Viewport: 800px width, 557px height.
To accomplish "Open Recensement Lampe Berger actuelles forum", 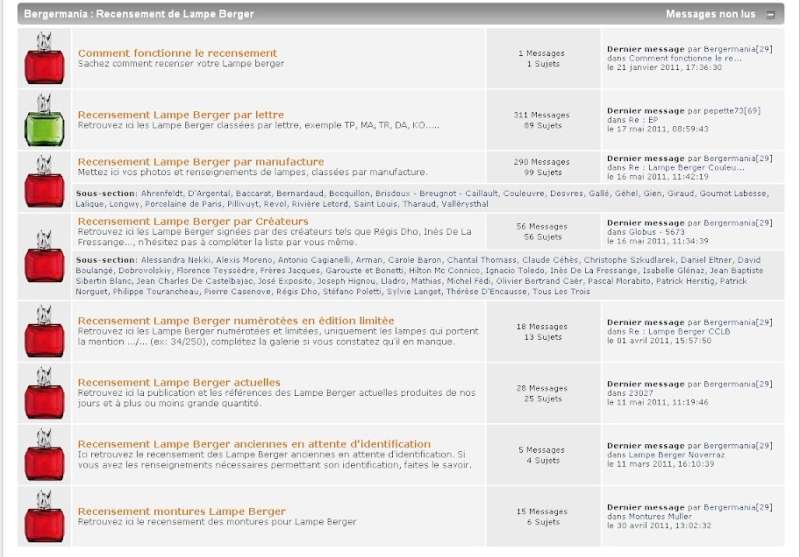I will click(x=178, y=382).
